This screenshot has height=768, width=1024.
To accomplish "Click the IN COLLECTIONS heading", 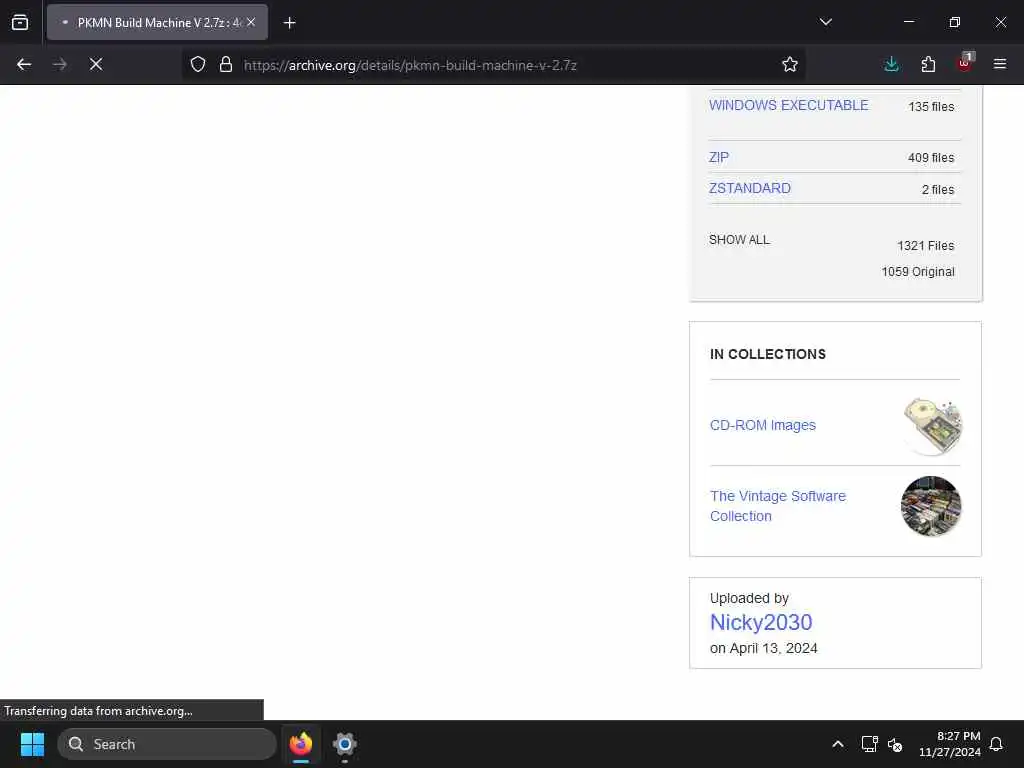I will tap(767, 354).
